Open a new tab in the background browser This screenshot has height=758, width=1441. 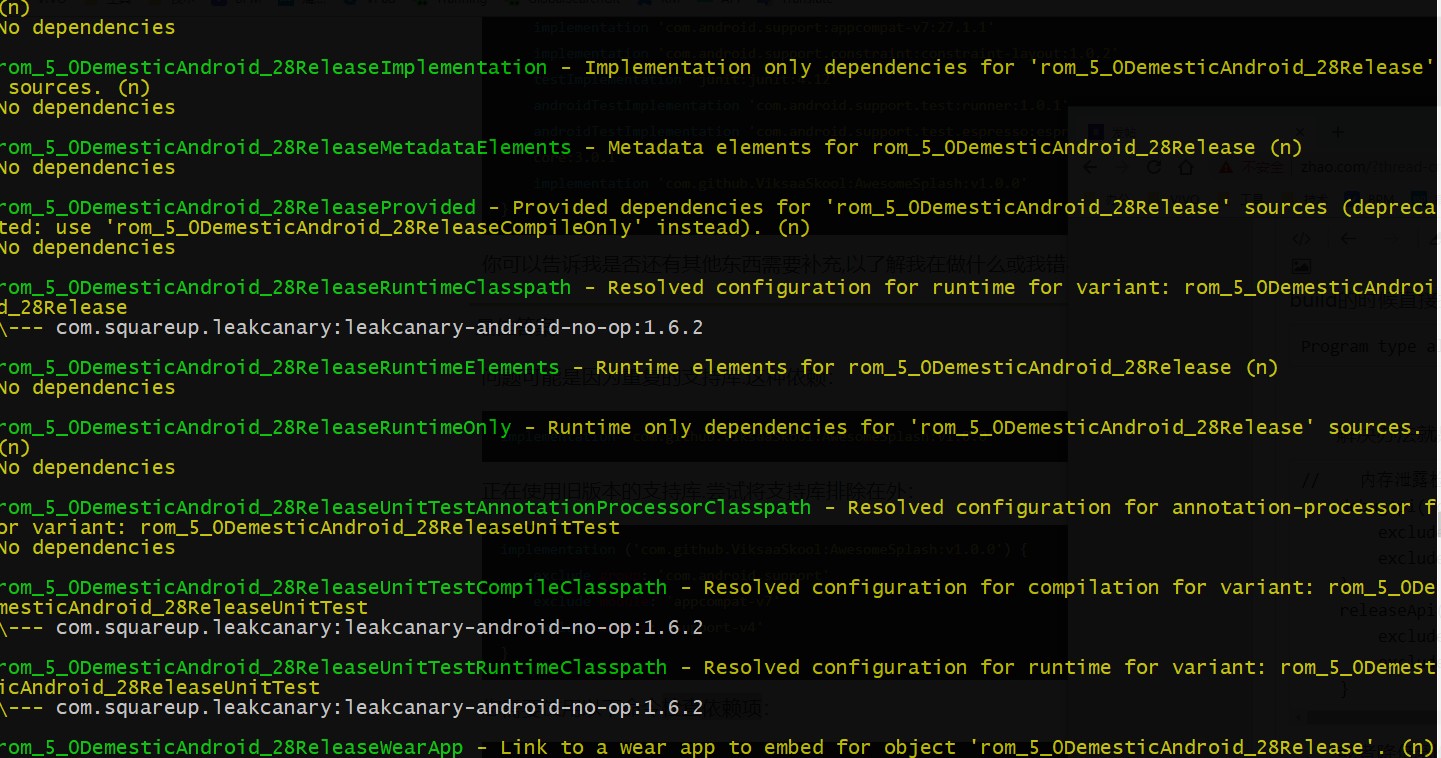click(x=1339, y=131)
